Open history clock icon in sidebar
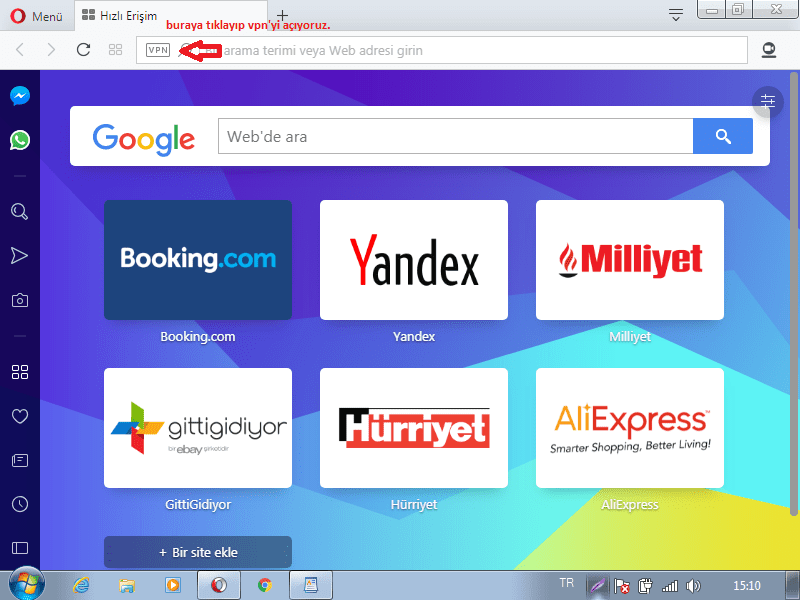 (x=20, y=504)
